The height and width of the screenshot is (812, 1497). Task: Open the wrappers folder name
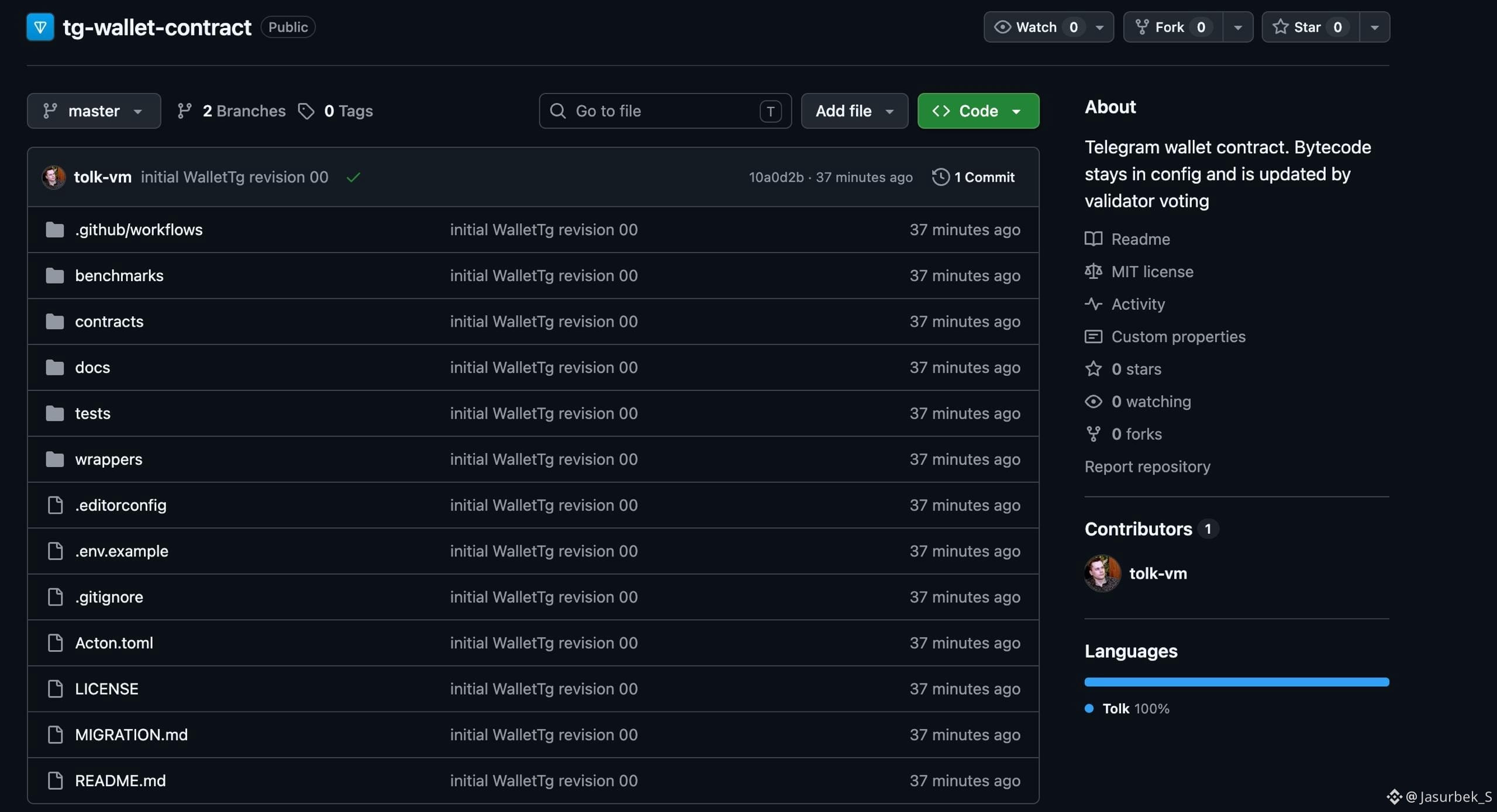coord(109,459)
